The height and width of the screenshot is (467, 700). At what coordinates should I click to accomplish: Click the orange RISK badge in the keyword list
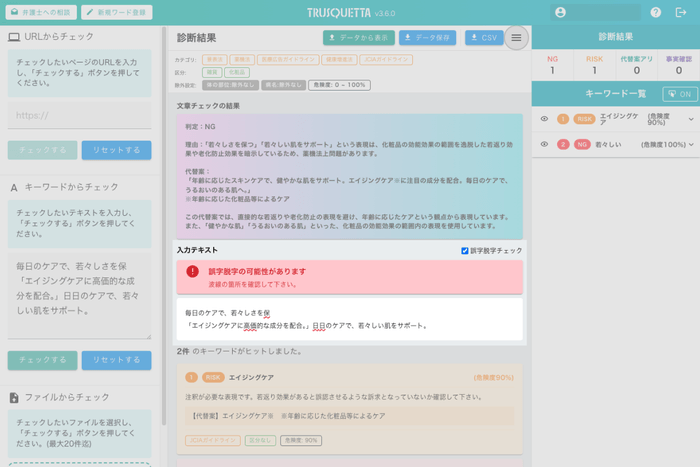[584, 119]
